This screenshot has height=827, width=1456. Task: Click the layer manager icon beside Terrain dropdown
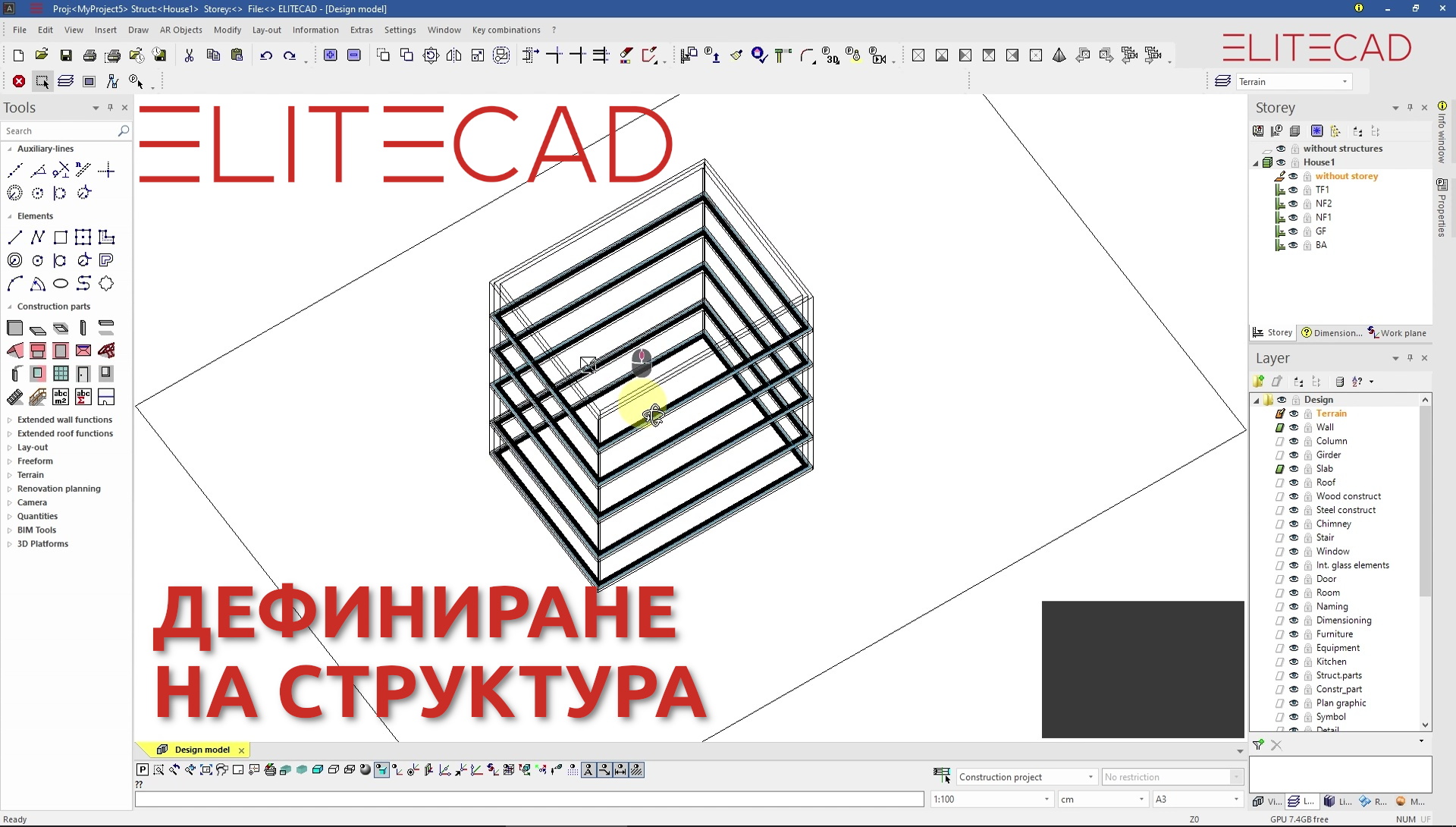coord(1222,81)
